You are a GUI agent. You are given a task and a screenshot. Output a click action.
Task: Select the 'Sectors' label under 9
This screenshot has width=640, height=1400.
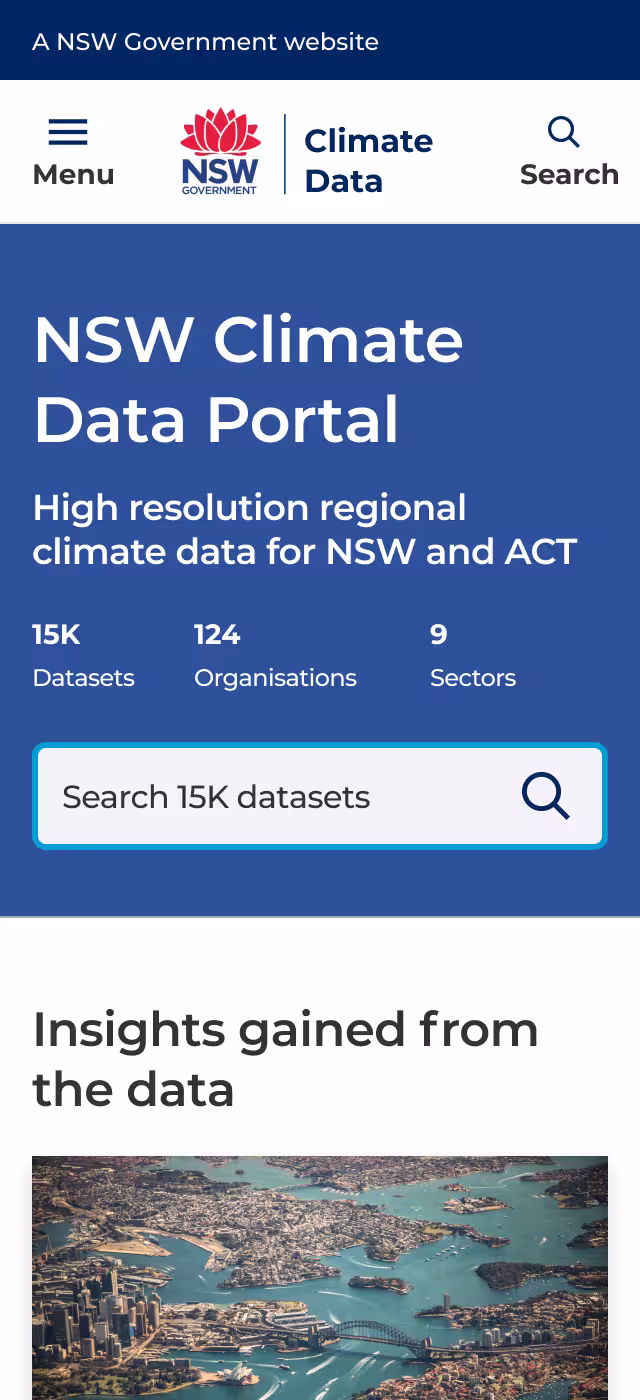[472, 677]
